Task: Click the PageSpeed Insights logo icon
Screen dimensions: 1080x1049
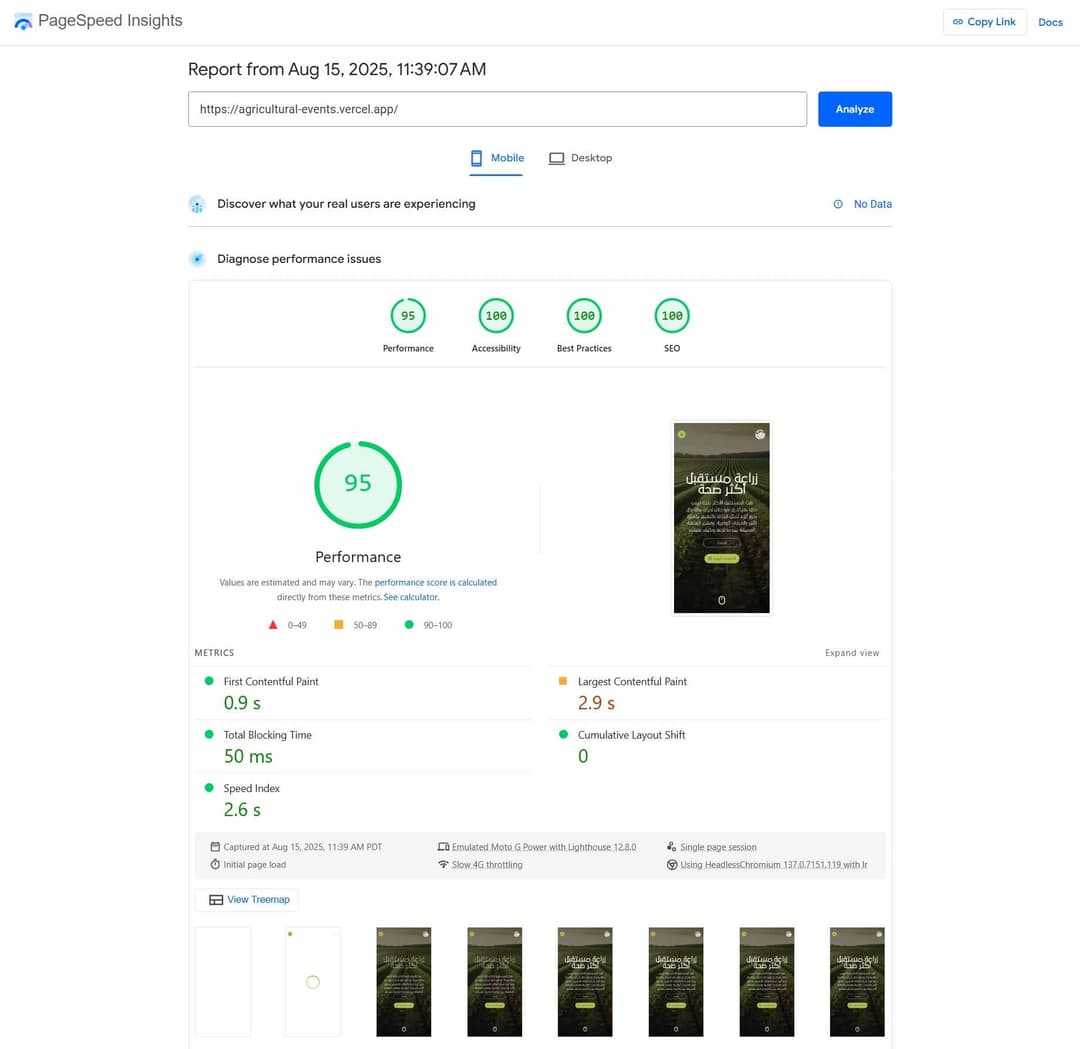Action: click(x=23, y=21)
